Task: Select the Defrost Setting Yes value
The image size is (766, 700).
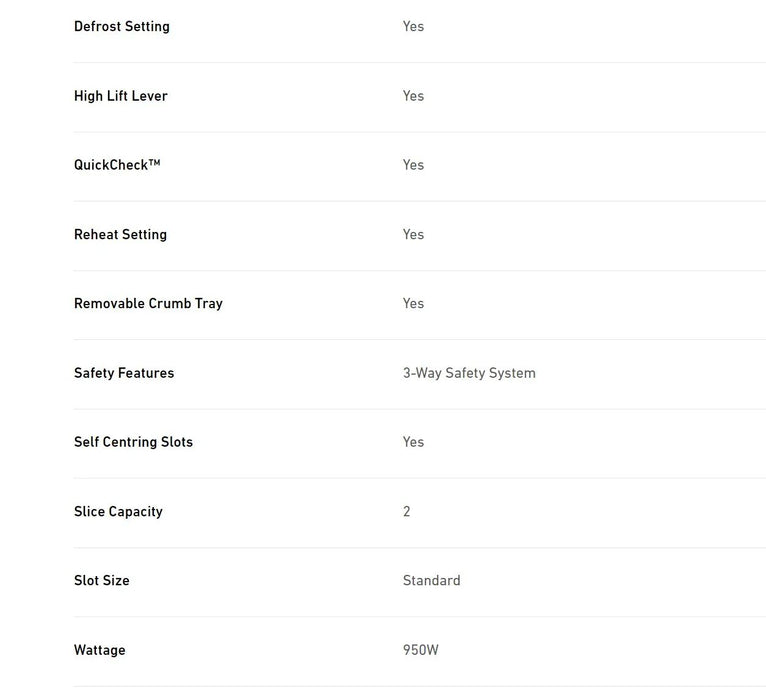Action: (x=413, y=27)
